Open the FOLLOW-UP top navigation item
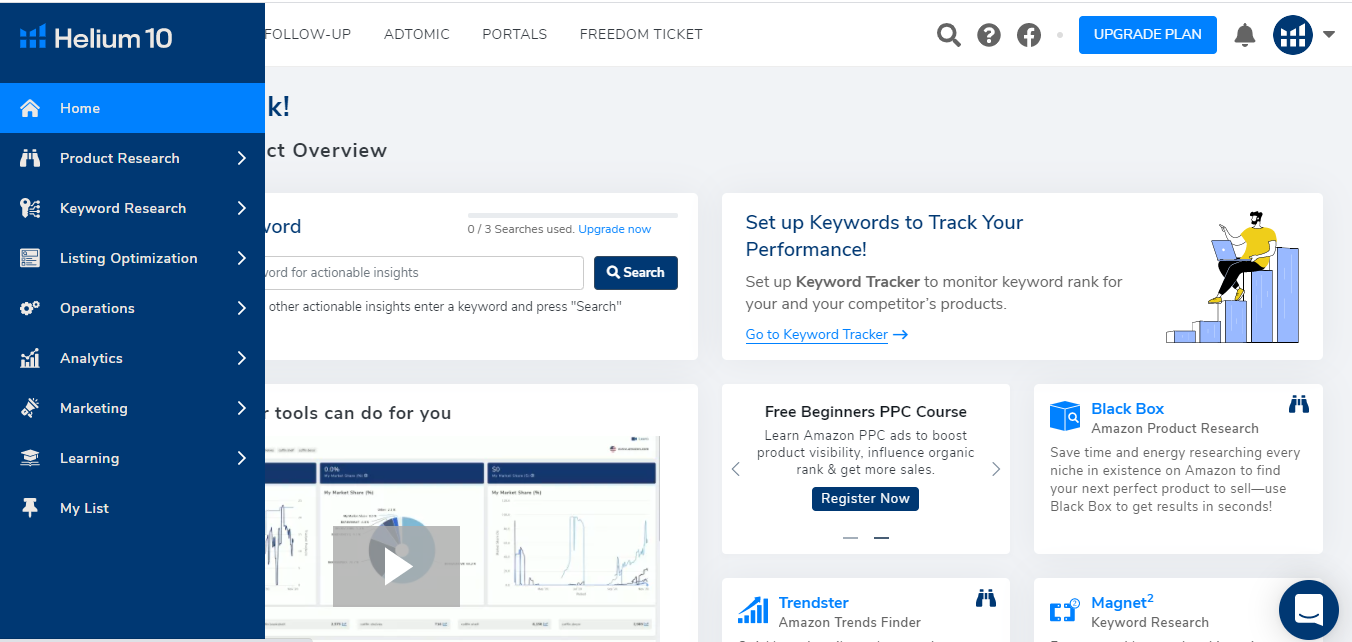 click(x=308, y=34)
